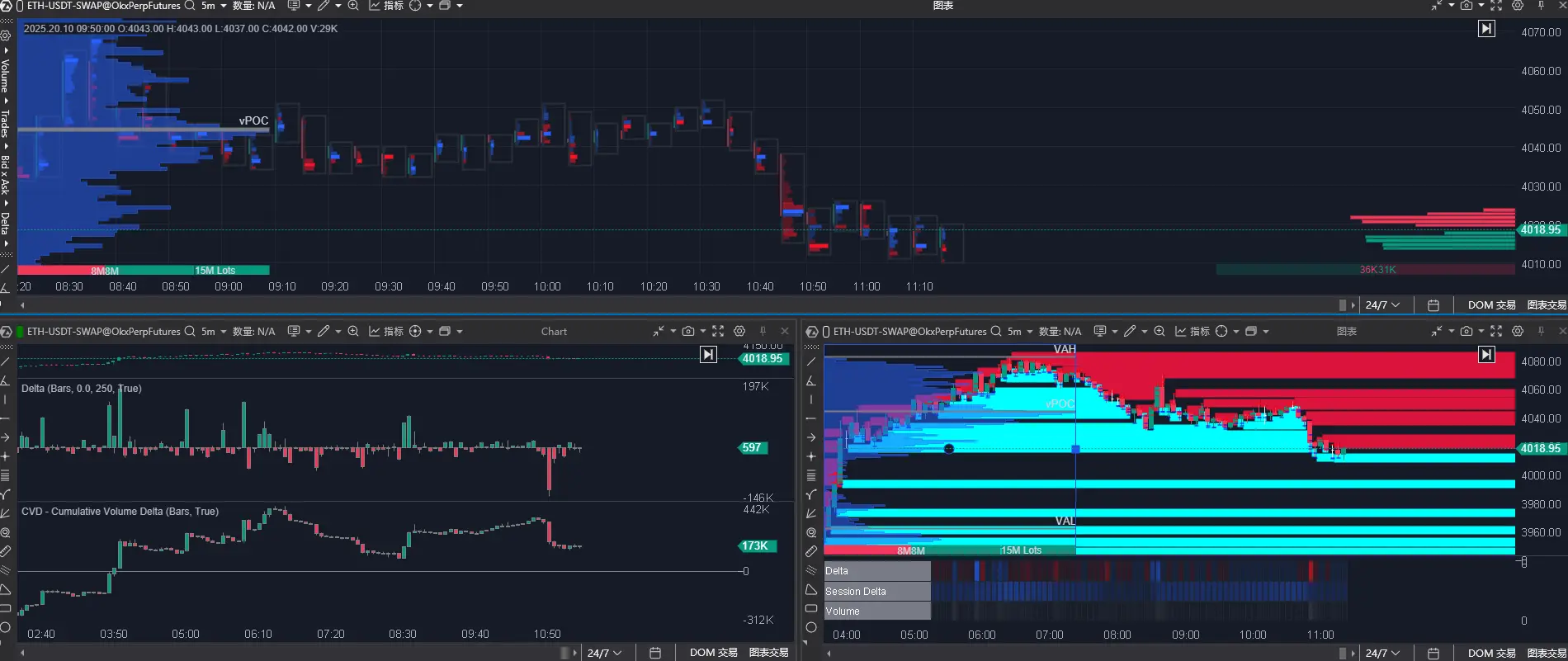Take a screenshot with top panel camera icon

1466,5
